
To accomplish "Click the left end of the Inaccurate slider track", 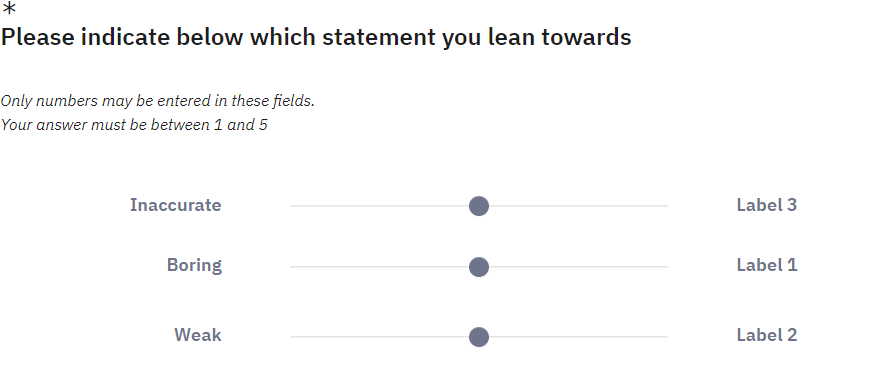I will click(x=291, y=206).
